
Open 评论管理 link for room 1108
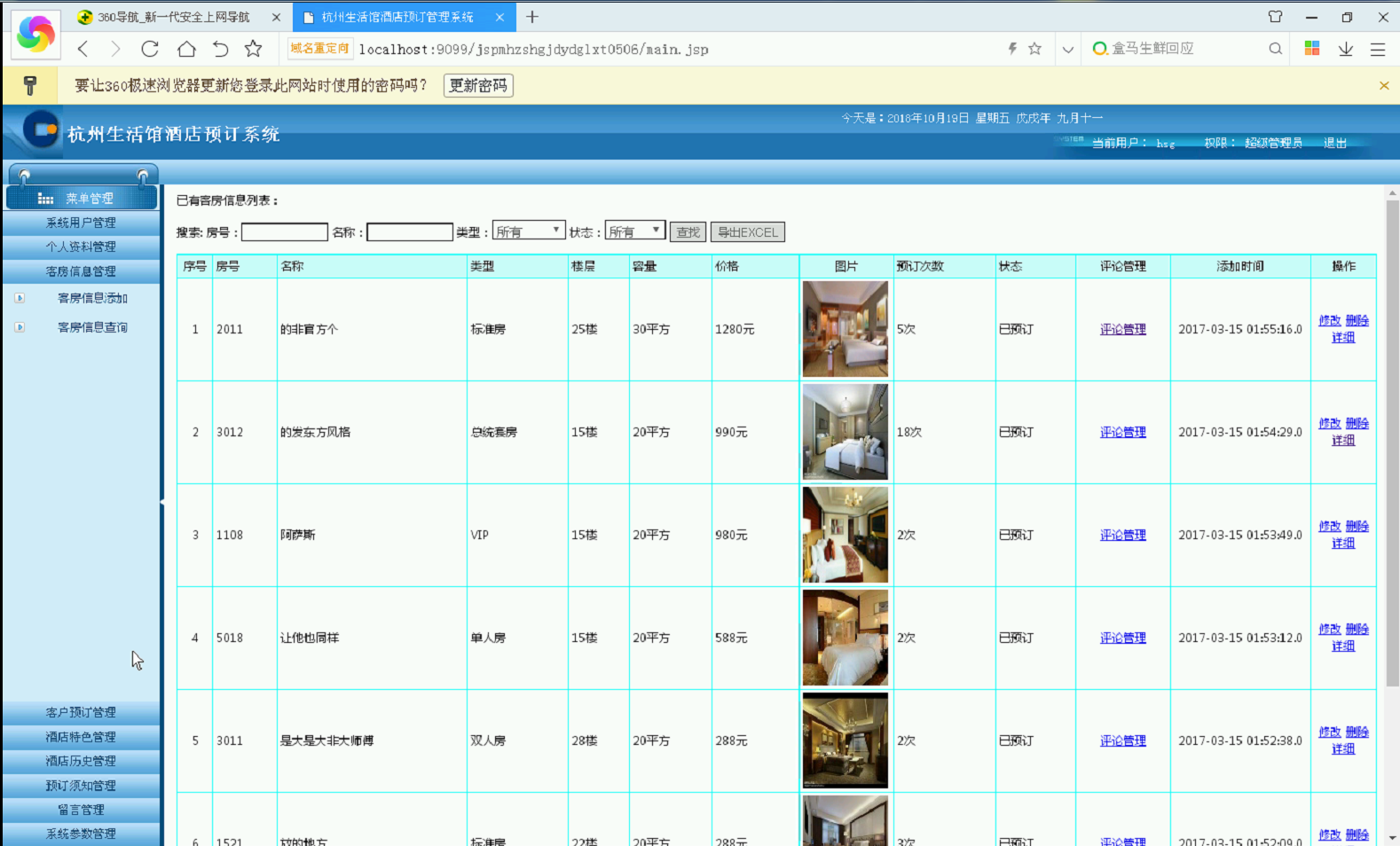tap(1123, 535)
